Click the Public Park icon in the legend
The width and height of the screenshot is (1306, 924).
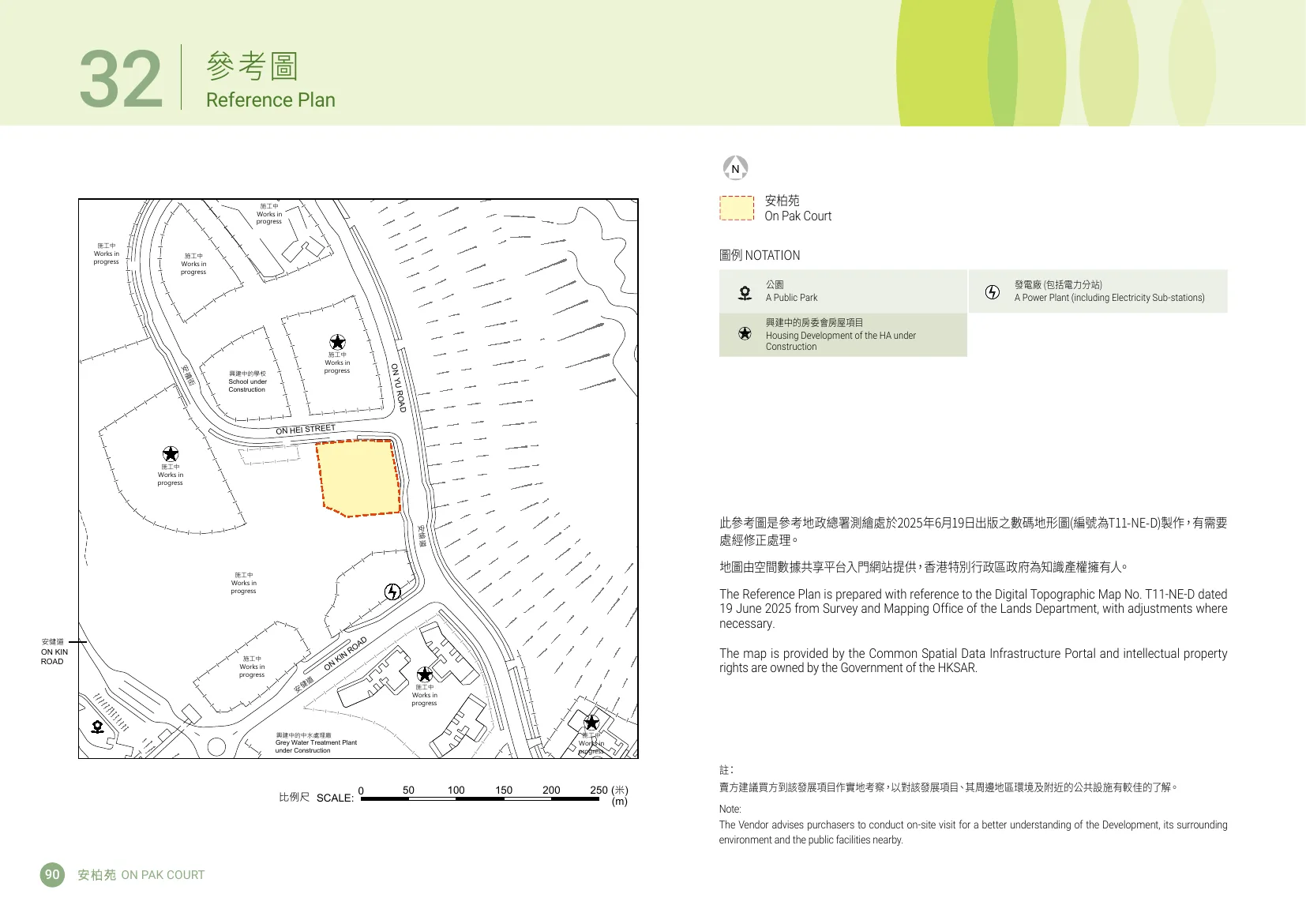pos(745,293)
